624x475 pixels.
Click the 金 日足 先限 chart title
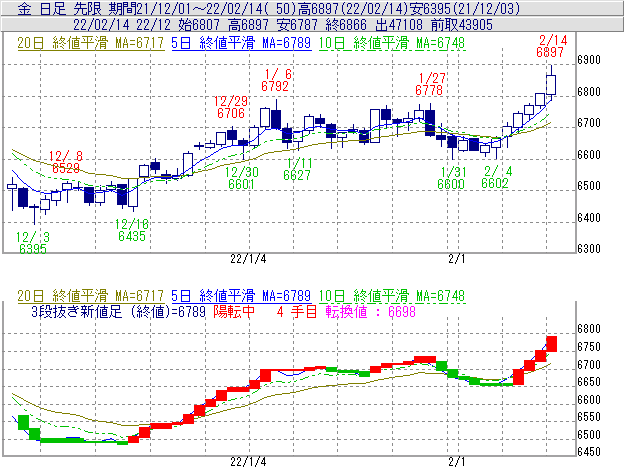(59, 8)
